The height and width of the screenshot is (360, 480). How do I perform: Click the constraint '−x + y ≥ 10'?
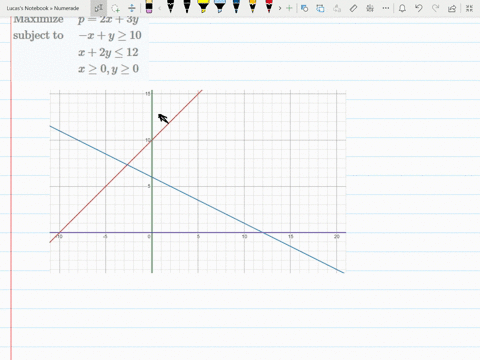pos(110,35)
